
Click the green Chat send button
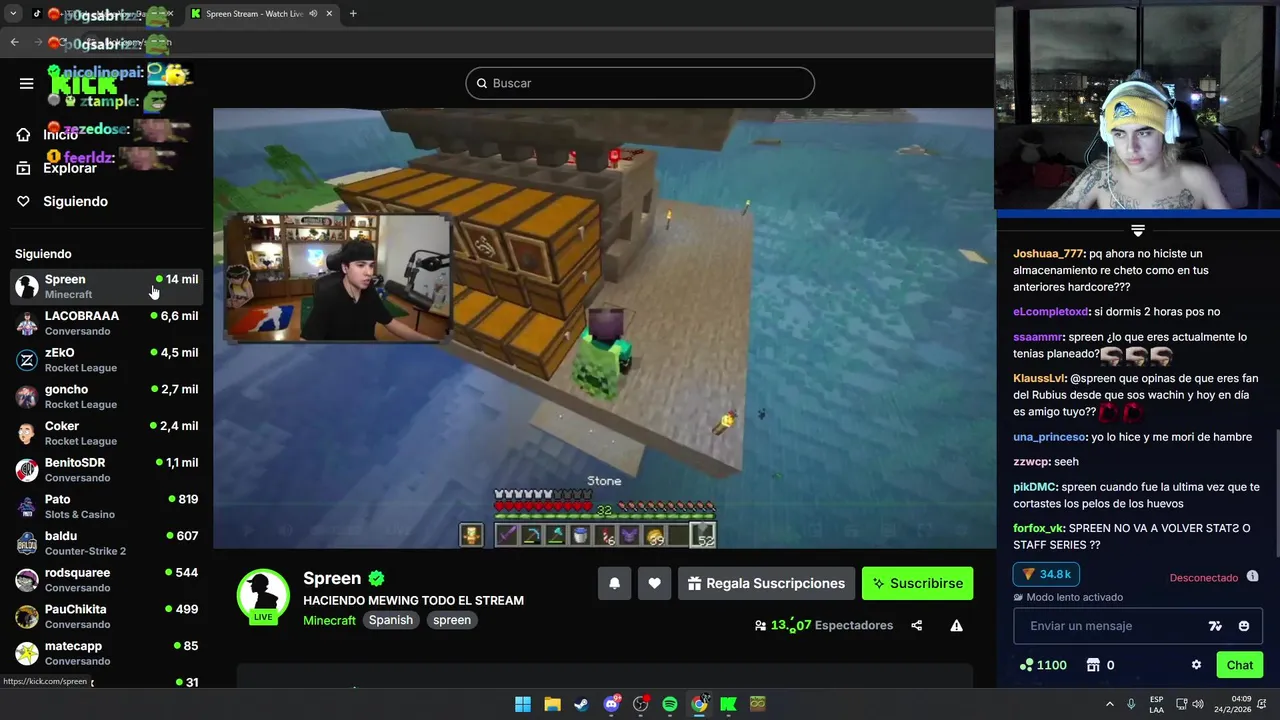1239,665
